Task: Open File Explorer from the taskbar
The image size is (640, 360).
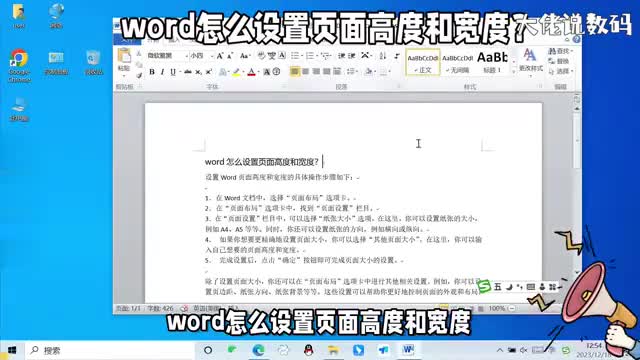Action: click(x=333, y=350)
